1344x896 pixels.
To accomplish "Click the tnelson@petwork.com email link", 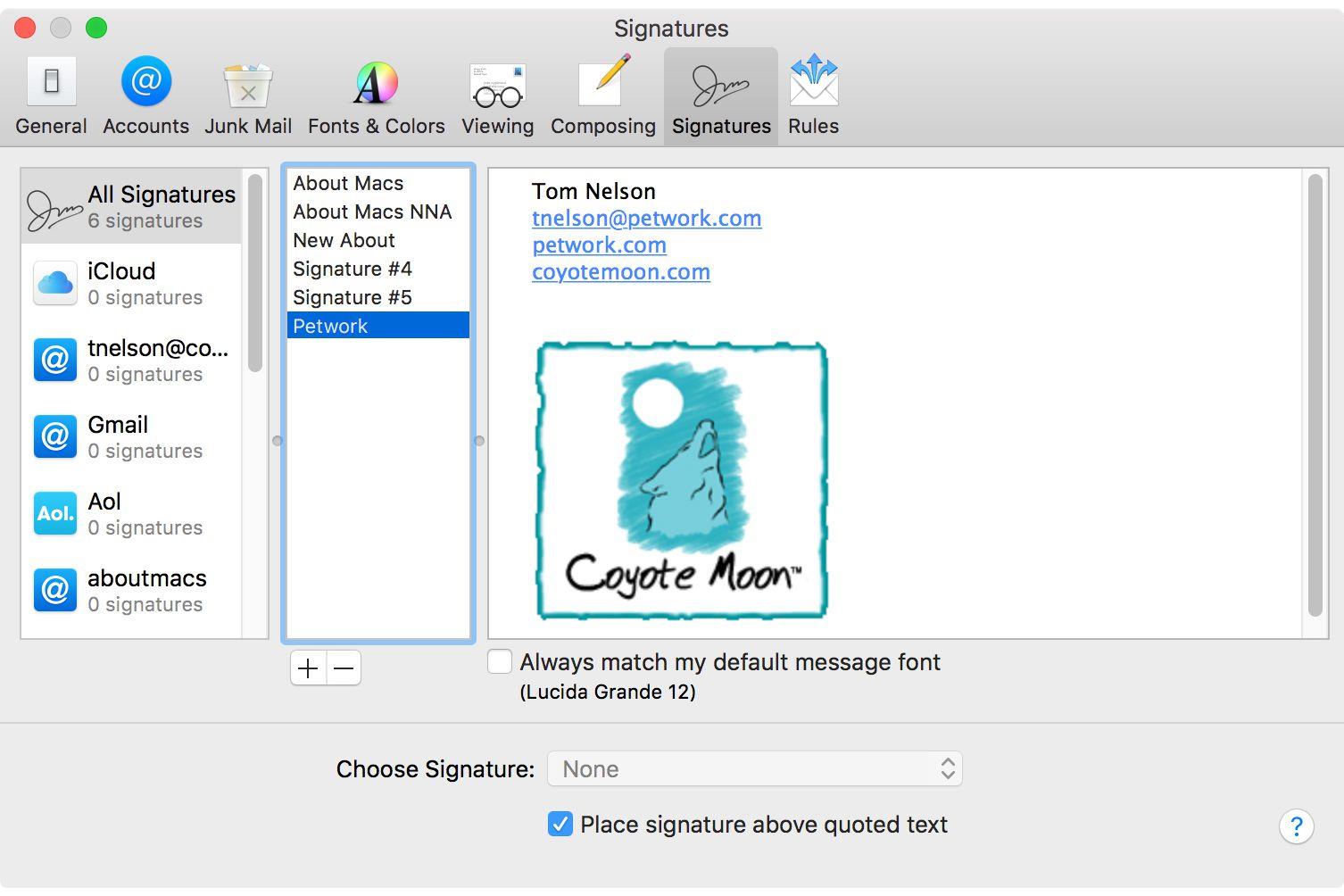I will point(647,219).
